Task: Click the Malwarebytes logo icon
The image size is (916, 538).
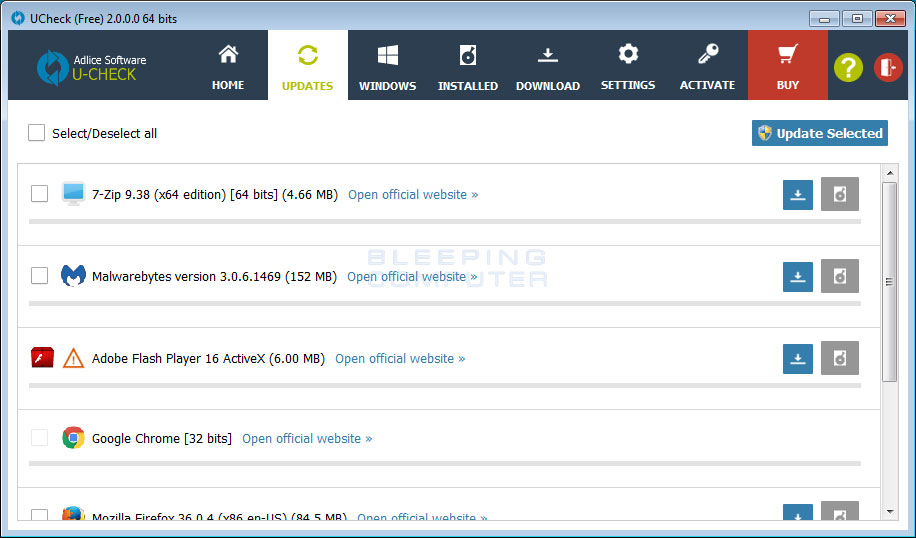Action: pyautogui.click(x=73, y=275)
